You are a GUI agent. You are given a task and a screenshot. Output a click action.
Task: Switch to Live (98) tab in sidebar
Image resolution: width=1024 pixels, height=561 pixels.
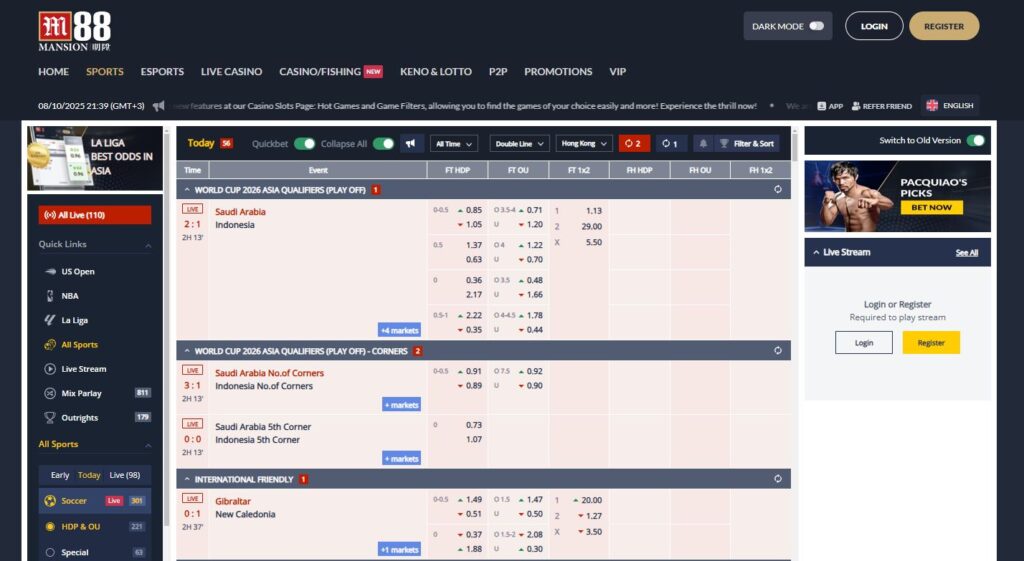(125, 475)
